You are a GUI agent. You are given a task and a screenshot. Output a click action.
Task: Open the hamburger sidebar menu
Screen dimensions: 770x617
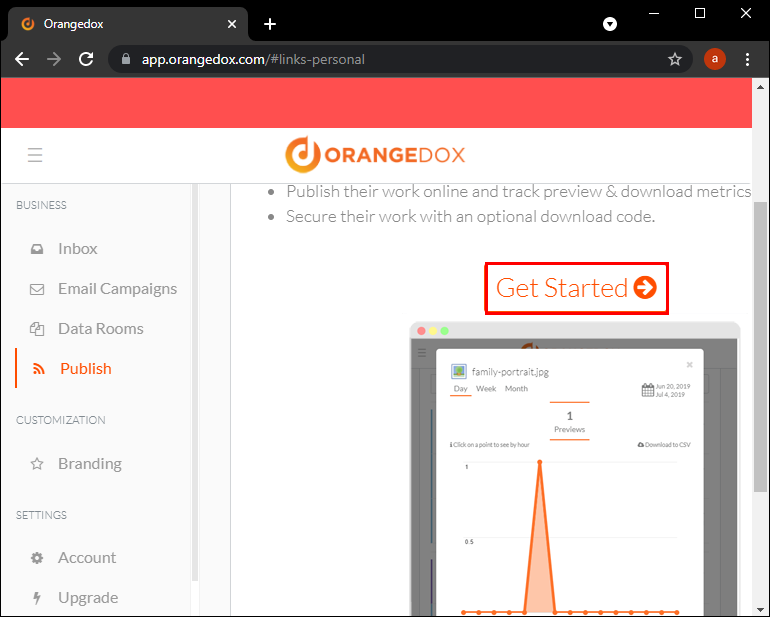(x=35, y=155)
